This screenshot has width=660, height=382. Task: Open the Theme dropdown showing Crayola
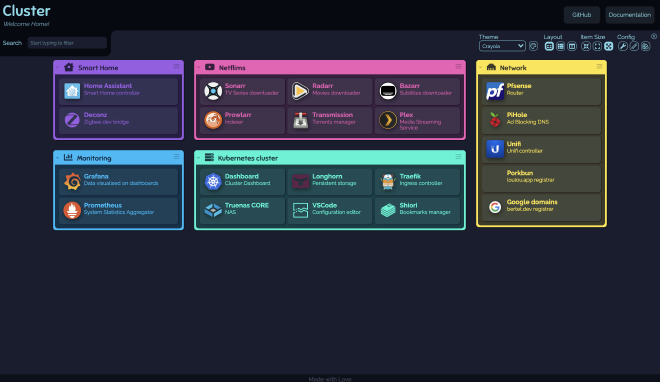(x=502, y=46)
